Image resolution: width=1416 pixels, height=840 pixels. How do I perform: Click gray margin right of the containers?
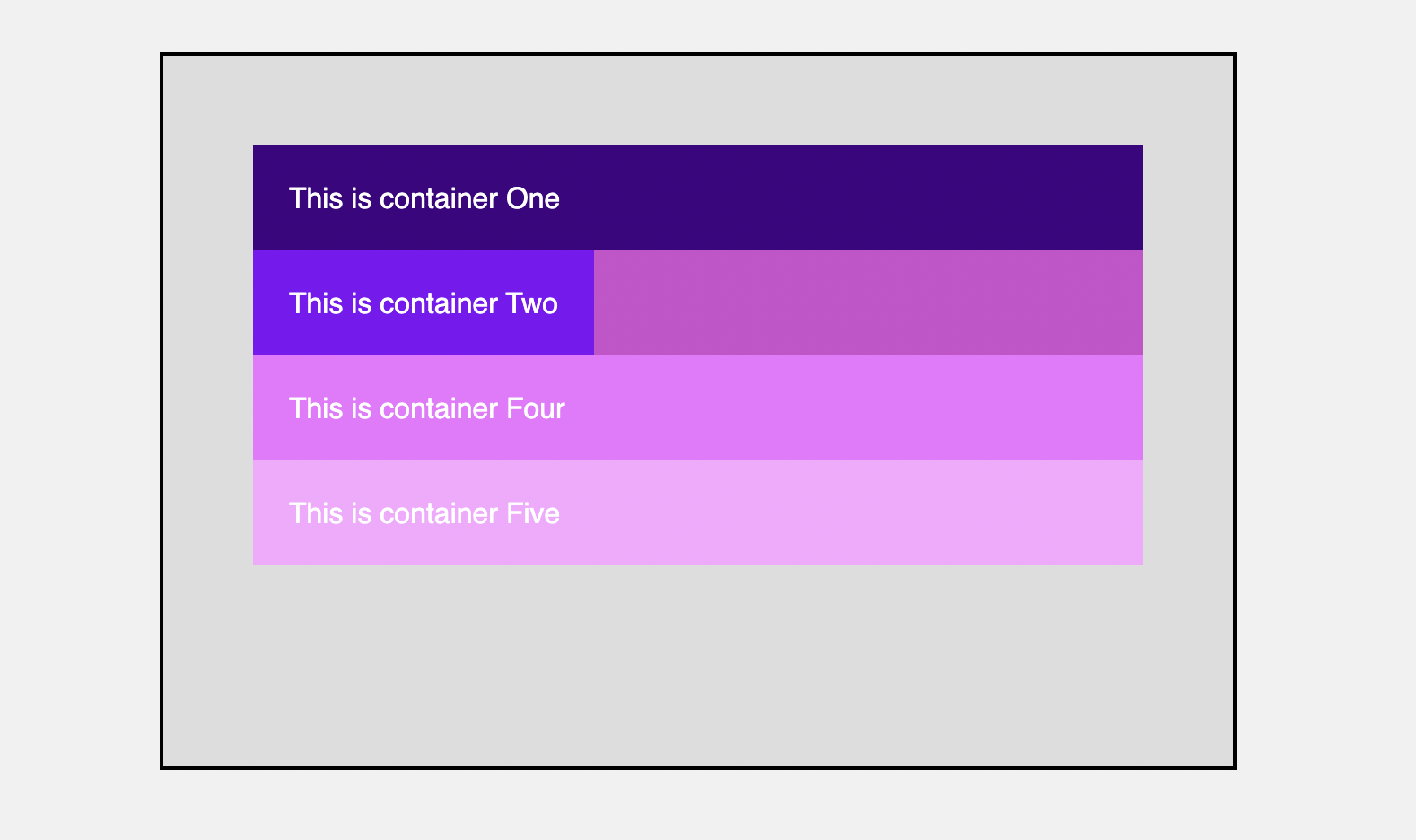click(x=1188, y=359)
